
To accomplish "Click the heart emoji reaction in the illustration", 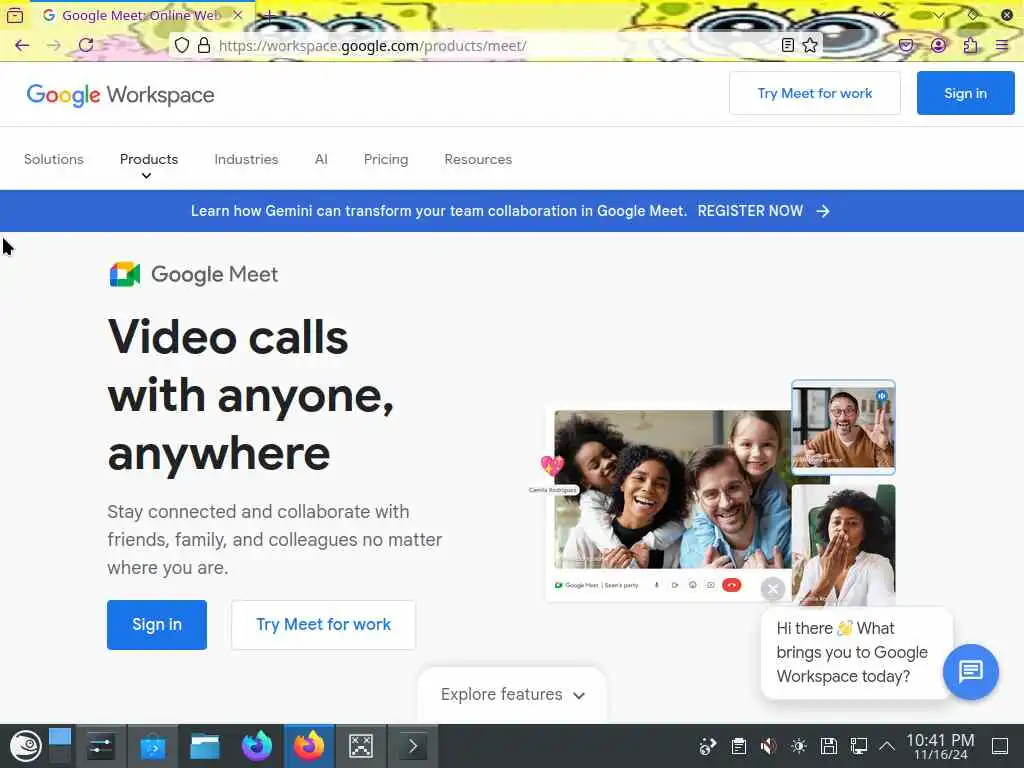I will coord(552,466).
